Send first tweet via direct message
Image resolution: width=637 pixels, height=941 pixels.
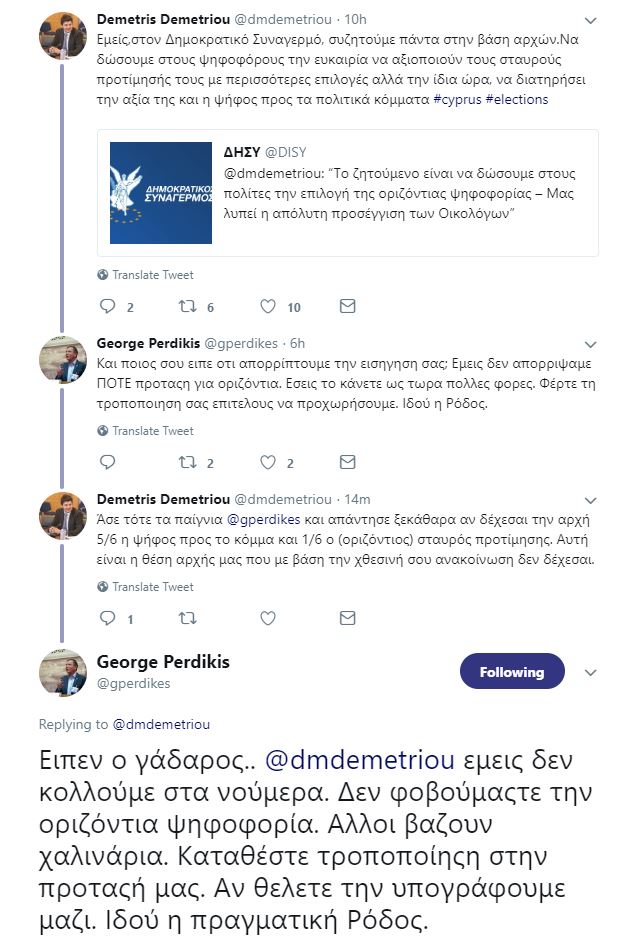tap(347, 307)
